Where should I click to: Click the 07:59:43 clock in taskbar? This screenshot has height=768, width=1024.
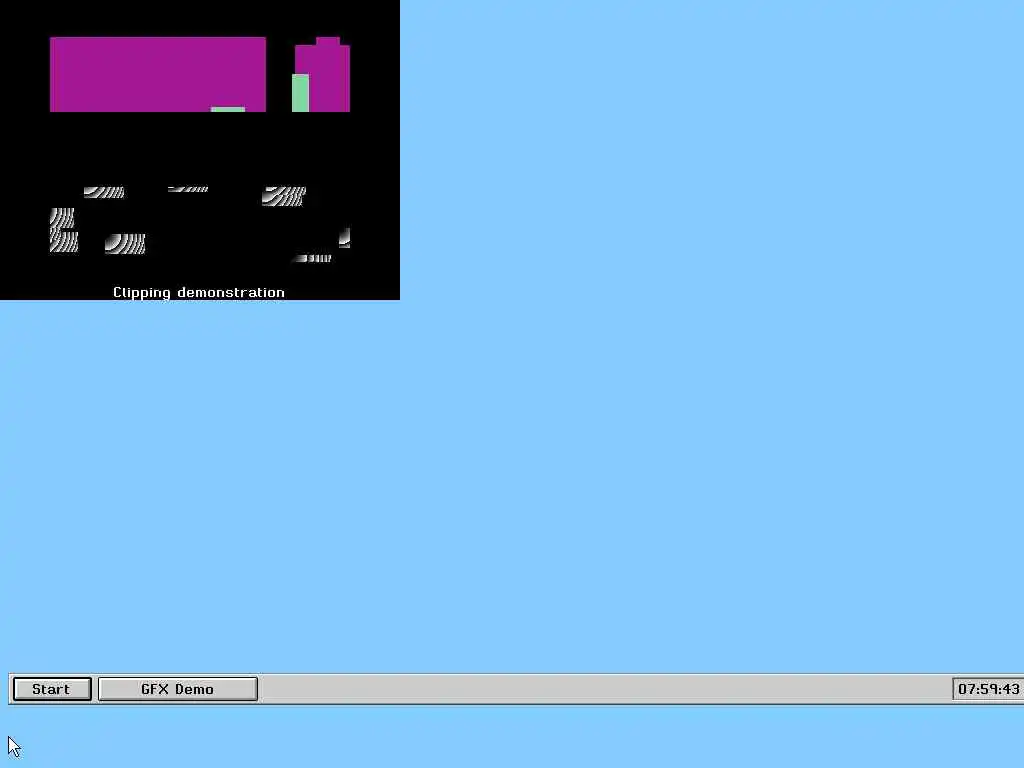point(988,689)
